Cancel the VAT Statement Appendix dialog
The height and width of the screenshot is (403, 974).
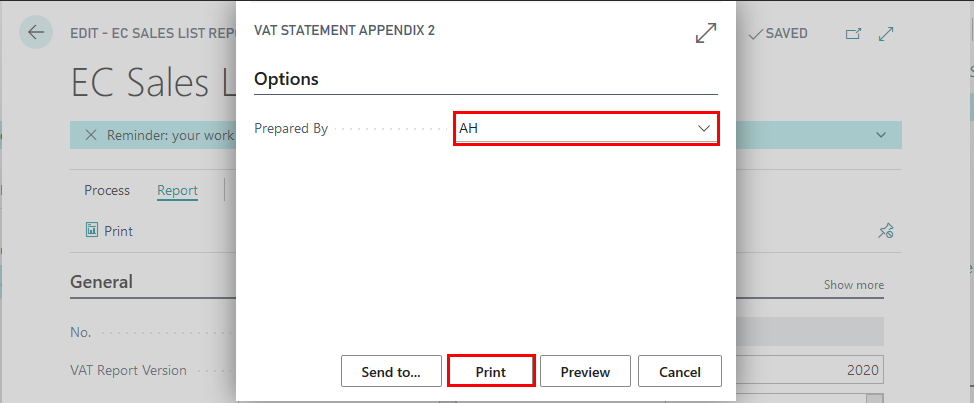point(680,371)
